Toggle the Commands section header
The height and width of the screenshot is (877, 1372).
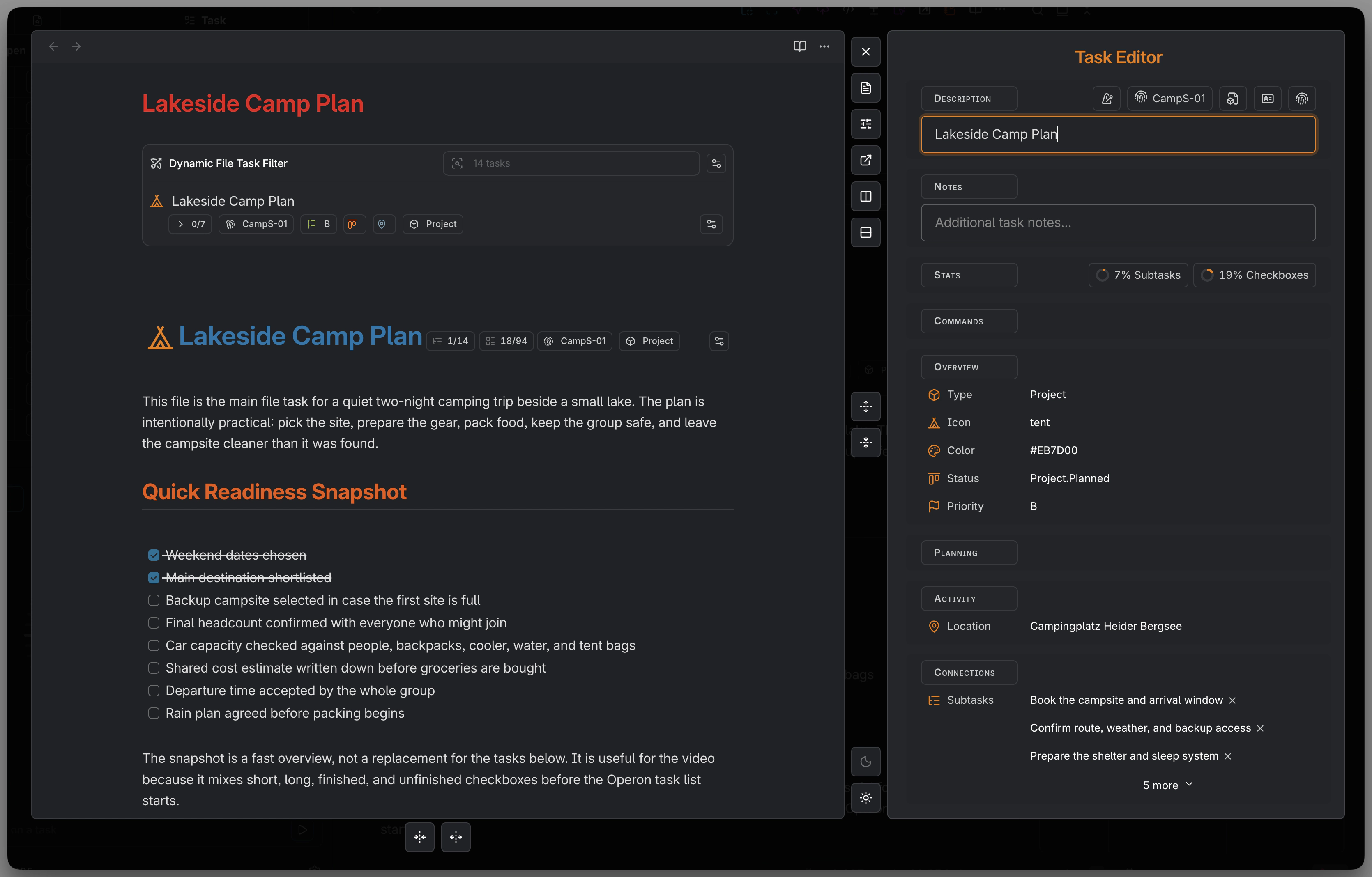pyautogui.click(x=969, y=321)
